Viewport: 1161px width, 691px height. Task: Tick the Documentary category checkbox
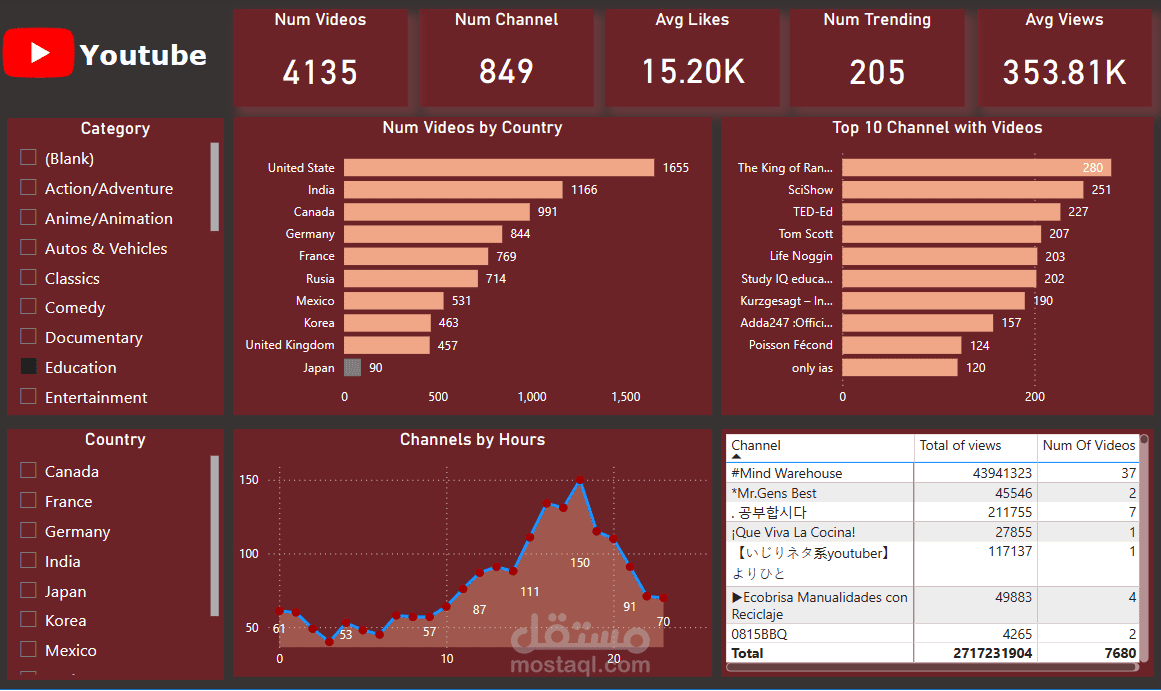(28, 336)
